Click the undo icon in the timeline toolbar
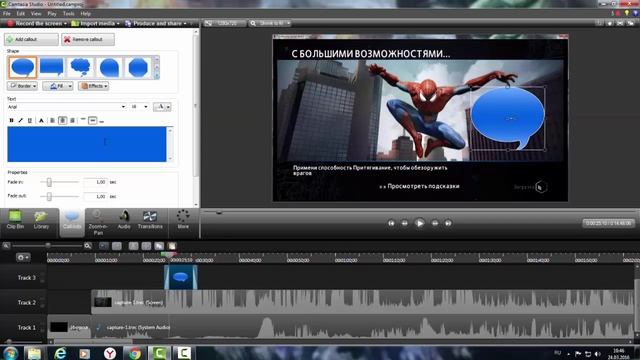 pos(104,246)
